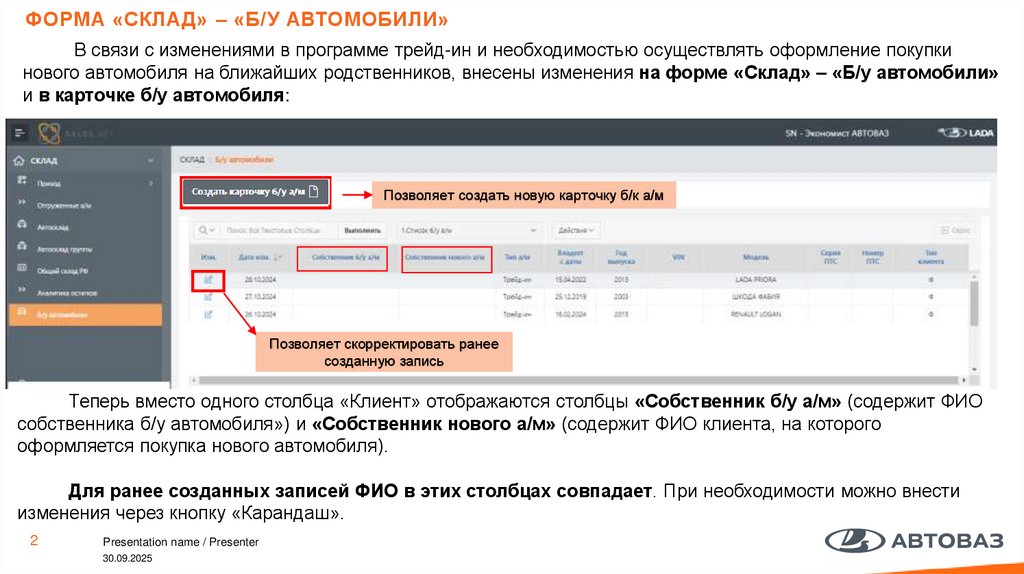1024x574 pixels.
Task: Click the edit pencil for the 28.10.2024 row
Action: [x=208, y=279]
